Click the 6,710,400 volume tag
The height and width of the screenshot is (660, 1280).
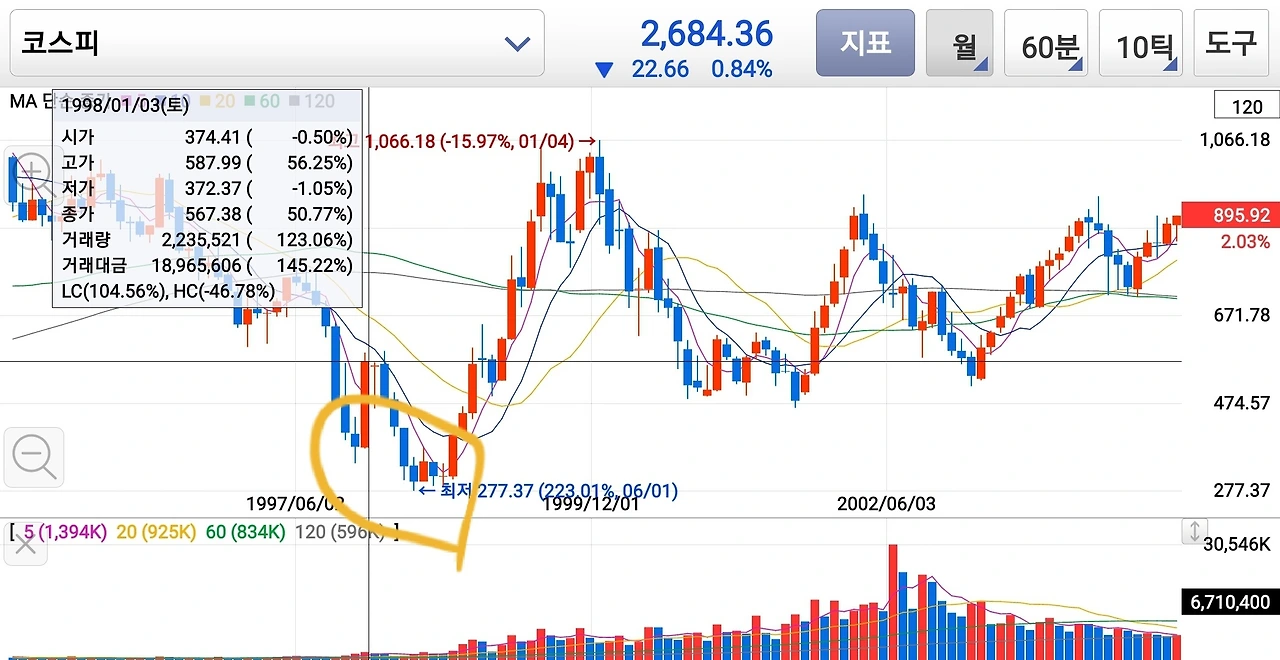point(1230,602)
